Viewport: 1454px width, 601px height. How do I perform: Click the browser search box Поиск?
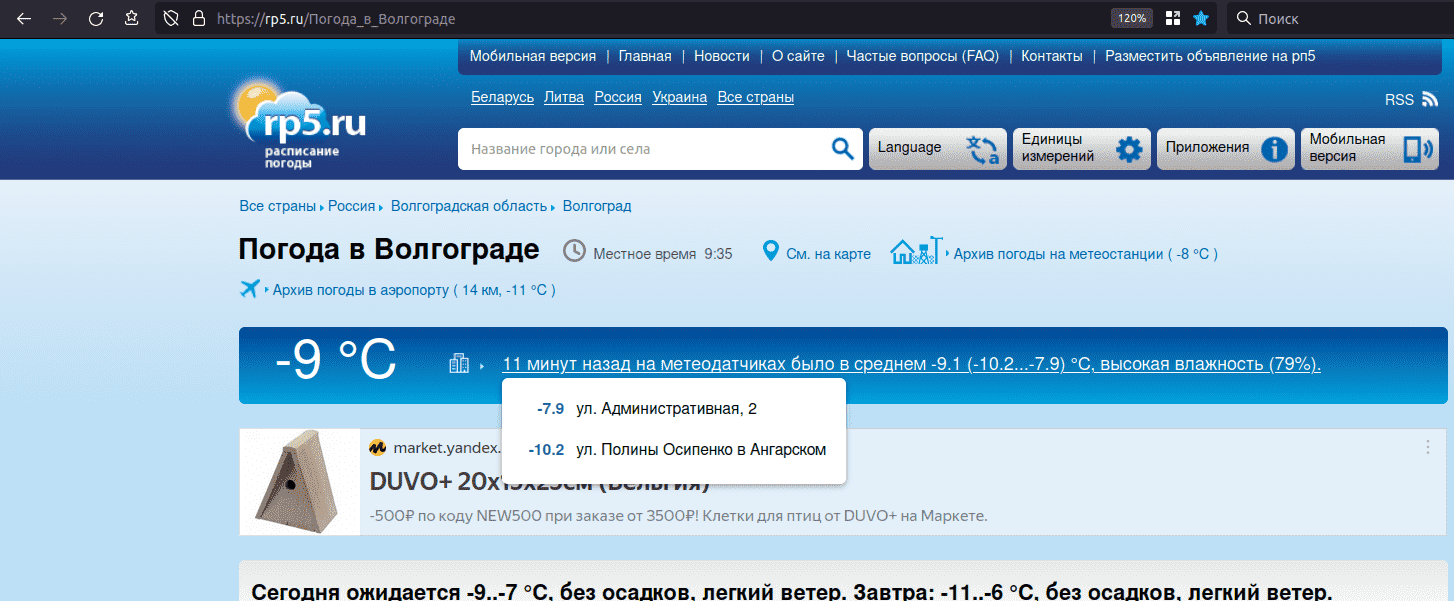(x=1339, y=18)
